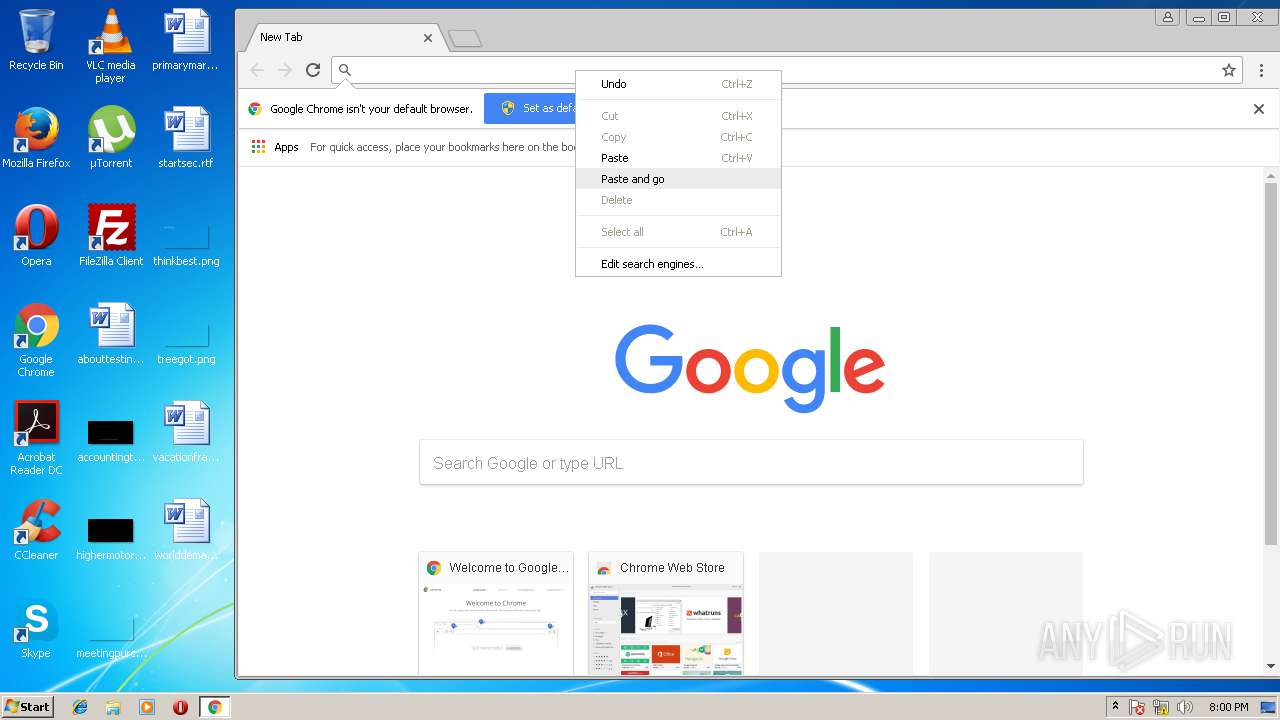Select thinkbest.png file on desktop
1280x720 pixels.
click(x=186, y=245)
